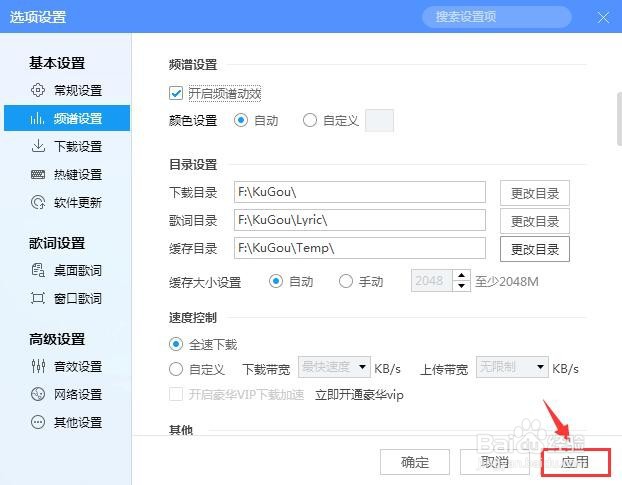Click the vertical scrollbar thumb
Screen dimensions: 622x485
[619, 119]
